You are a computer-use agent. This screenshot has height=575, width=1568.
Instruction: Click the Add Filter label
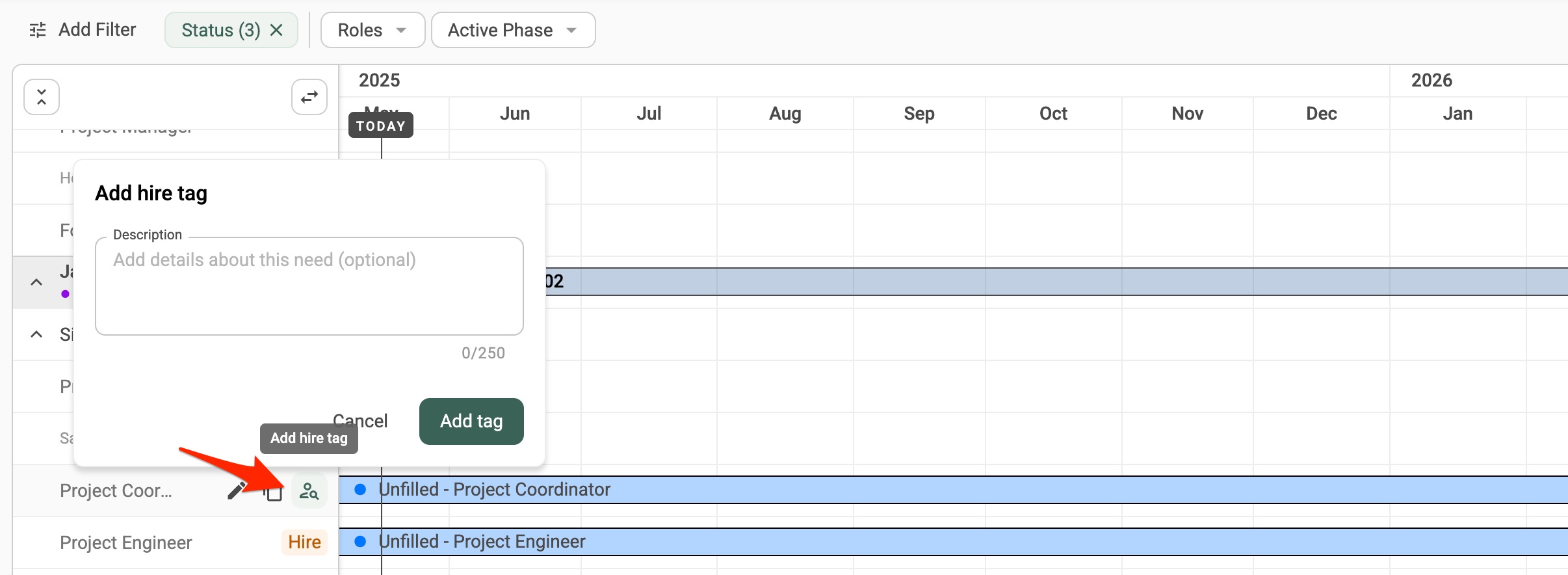[x=97, y=30]
